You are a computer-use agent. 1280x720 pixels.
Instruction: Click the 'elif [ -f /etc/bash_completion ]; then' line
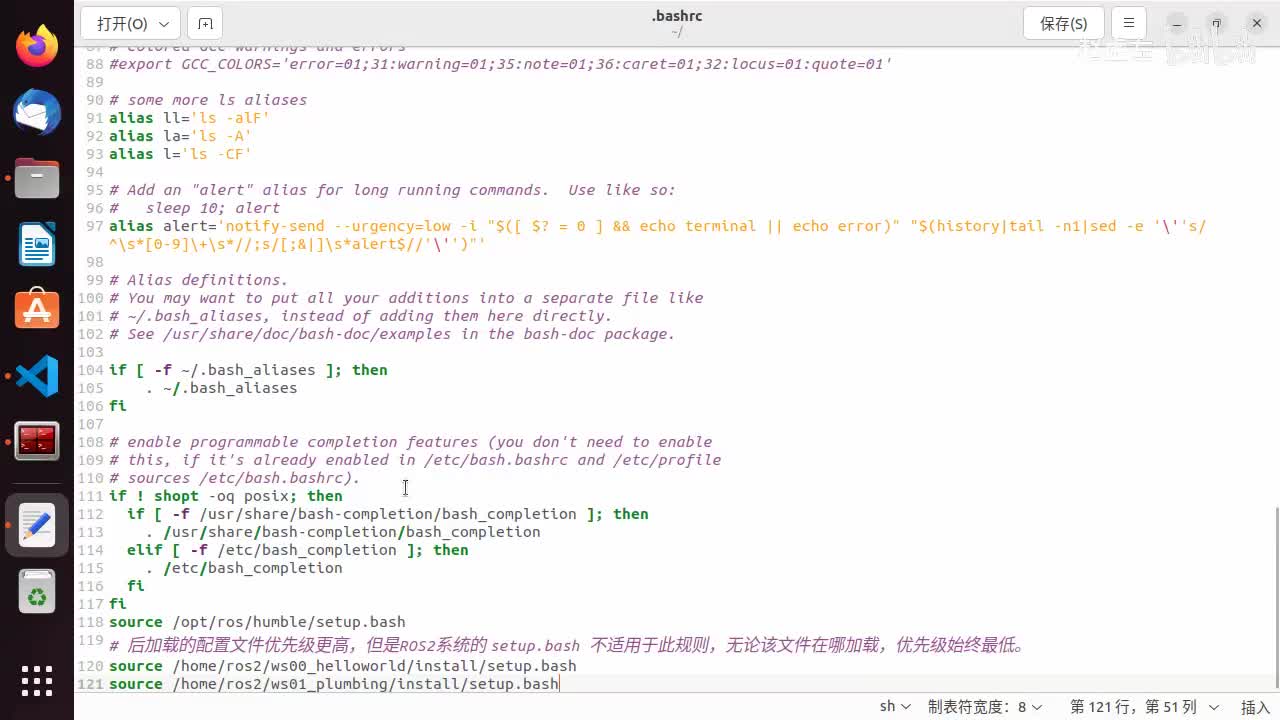(x=297, y=550)
